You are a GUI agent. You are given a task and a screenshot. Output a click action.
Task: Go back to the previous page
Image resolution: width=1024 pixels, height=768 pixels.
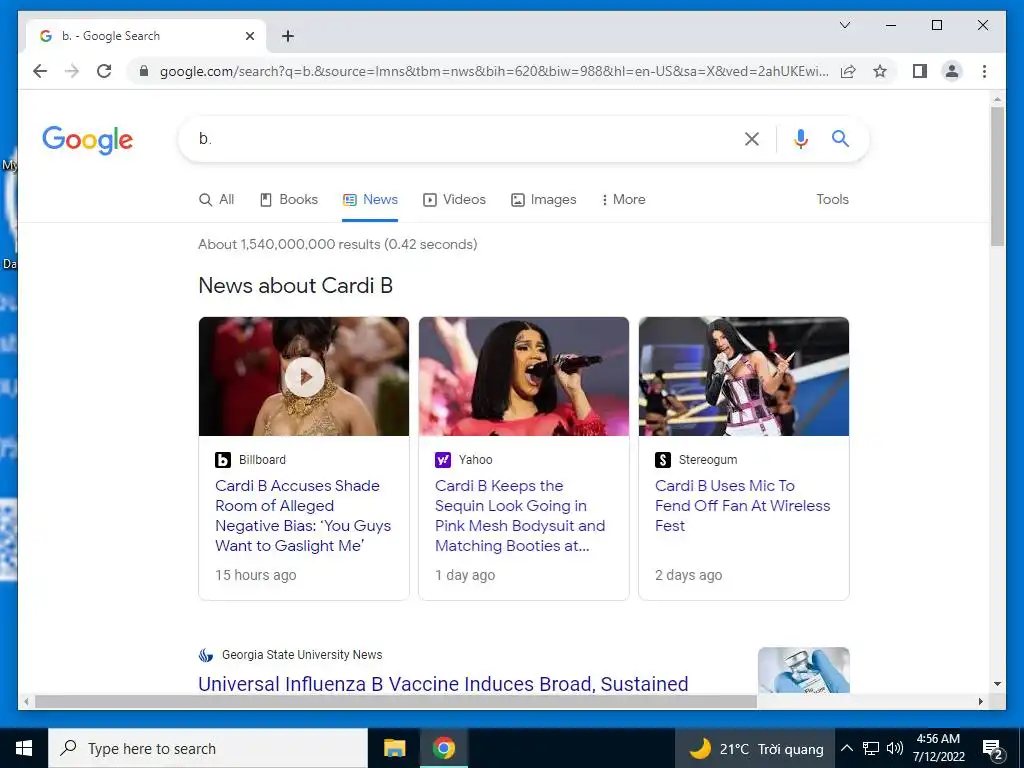click(x=40, y=71)
